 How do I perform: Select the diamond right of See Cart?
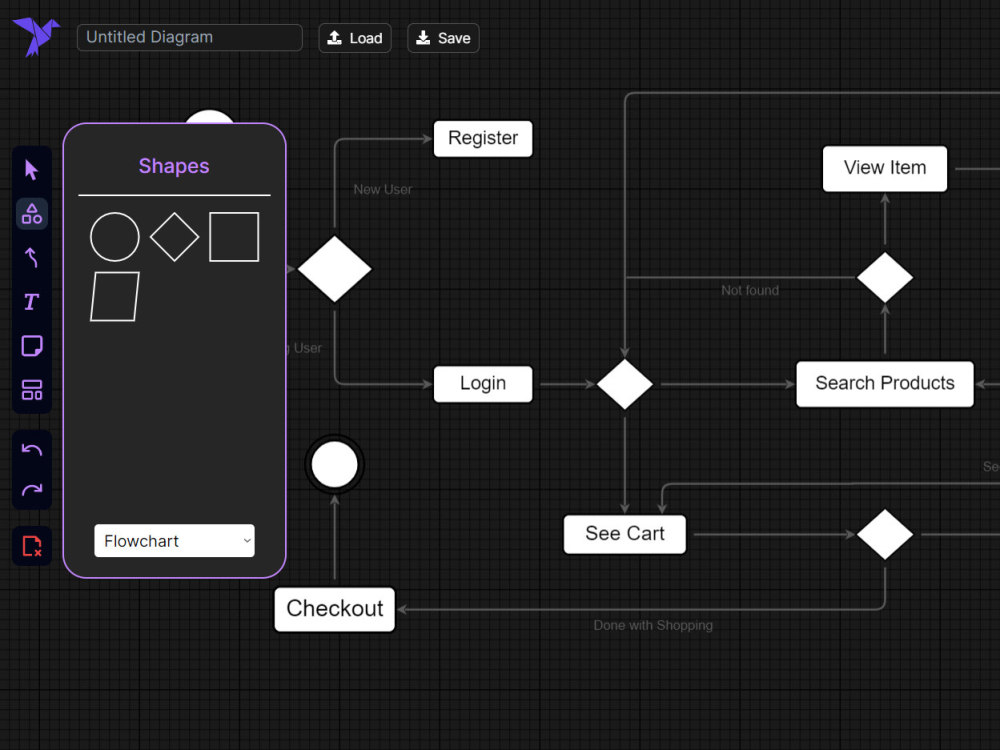885,534
